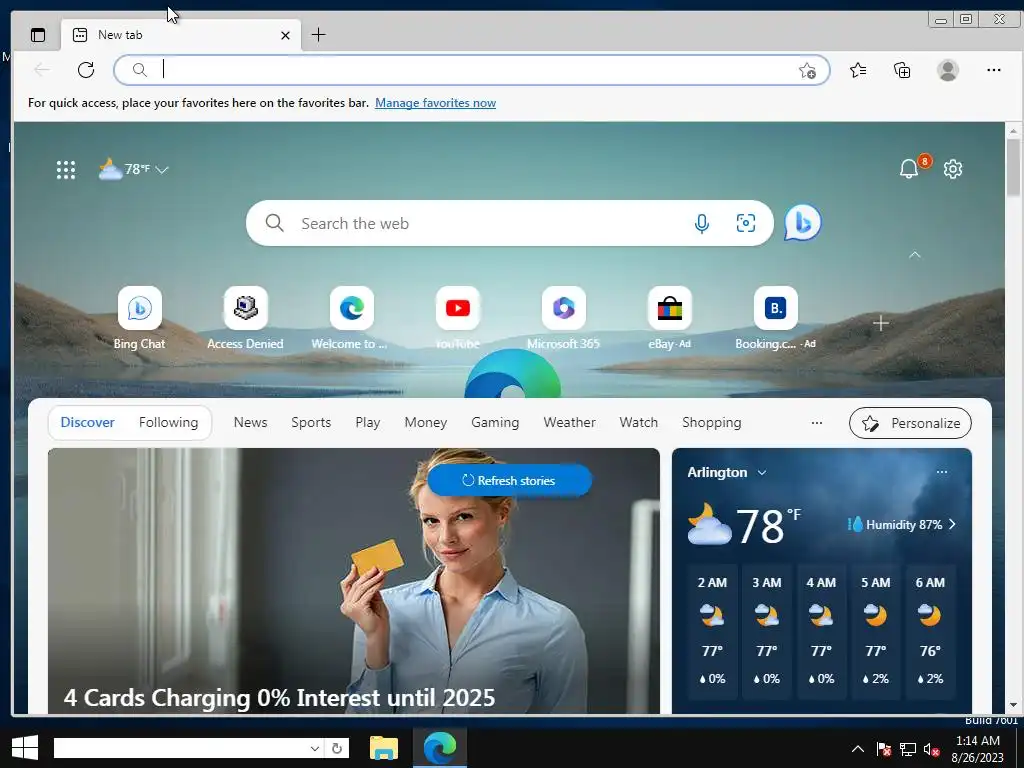Image resolution: width=1024 pixels, height=768 pixels.
Task: Open the Shopping tab
Action: [x=712, y=423]
